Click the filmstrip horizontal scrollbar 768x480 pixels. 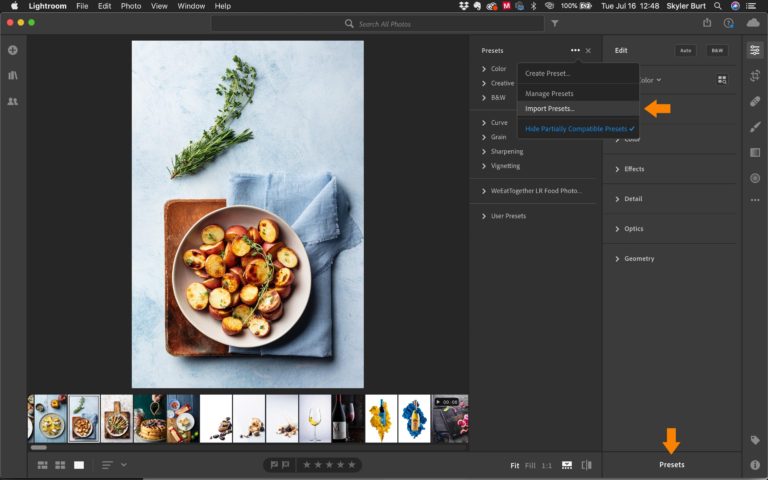[x=39, y=447]
